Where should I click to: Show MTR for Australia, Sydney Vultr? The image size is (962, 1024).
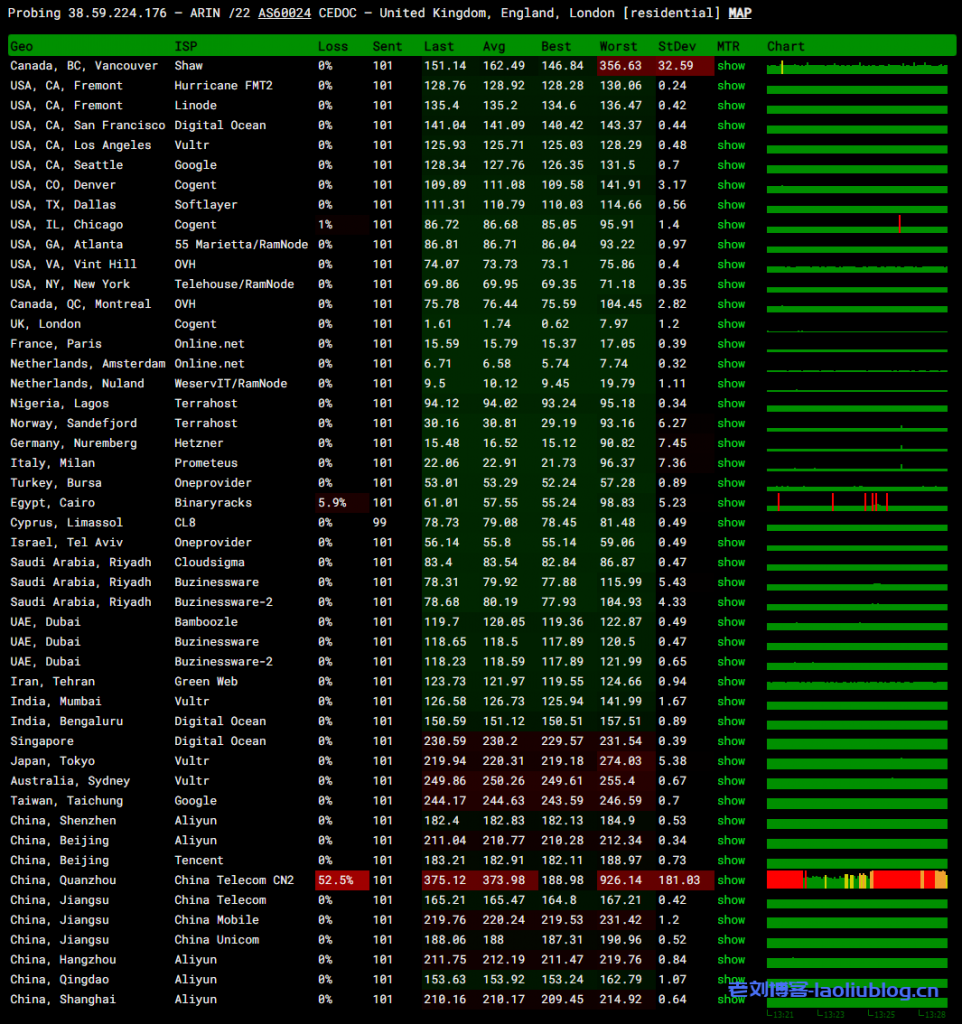[731, 781]
